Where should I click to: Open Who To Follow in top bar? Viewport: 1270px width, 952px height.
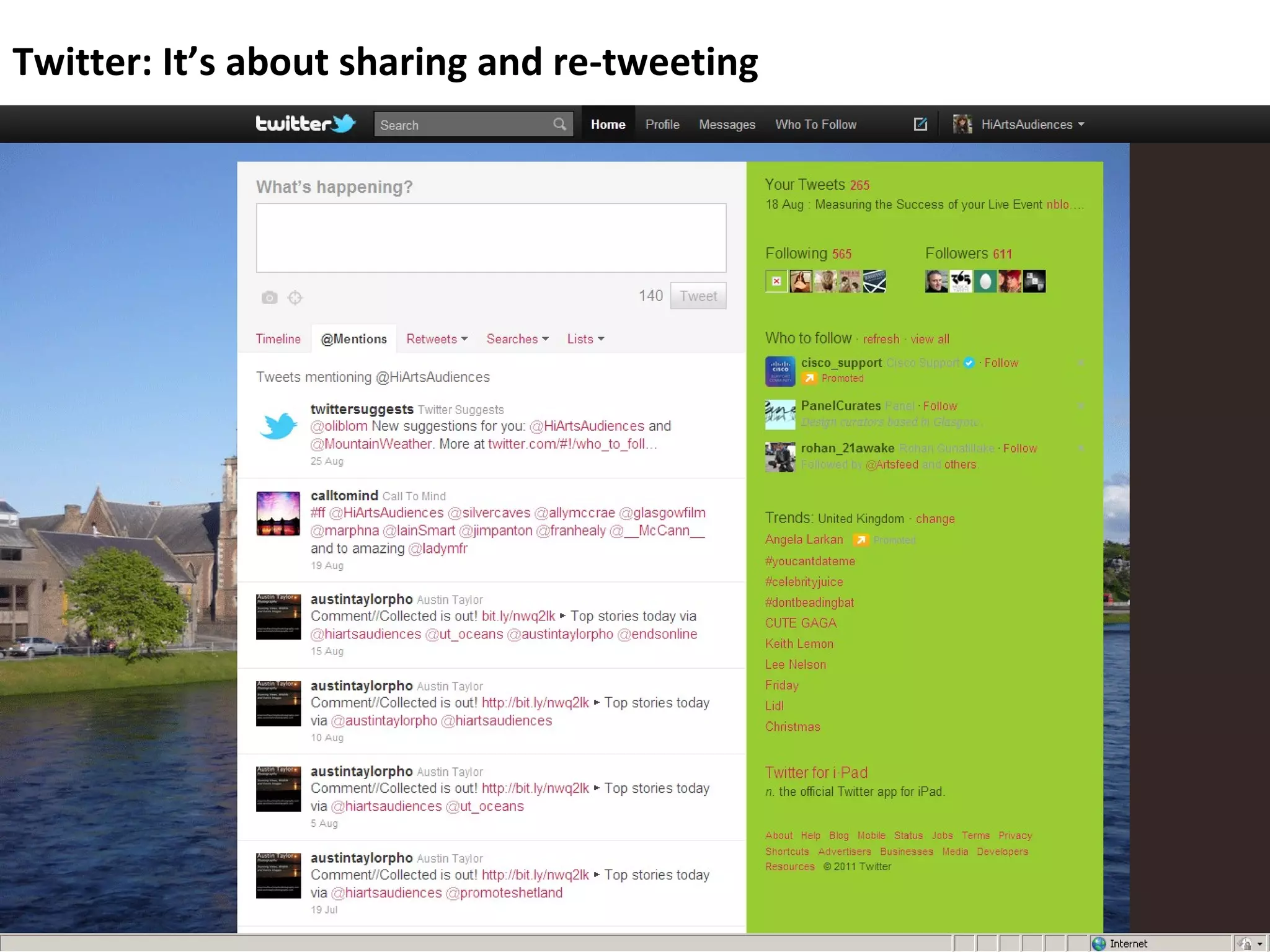tap(815, 124)
